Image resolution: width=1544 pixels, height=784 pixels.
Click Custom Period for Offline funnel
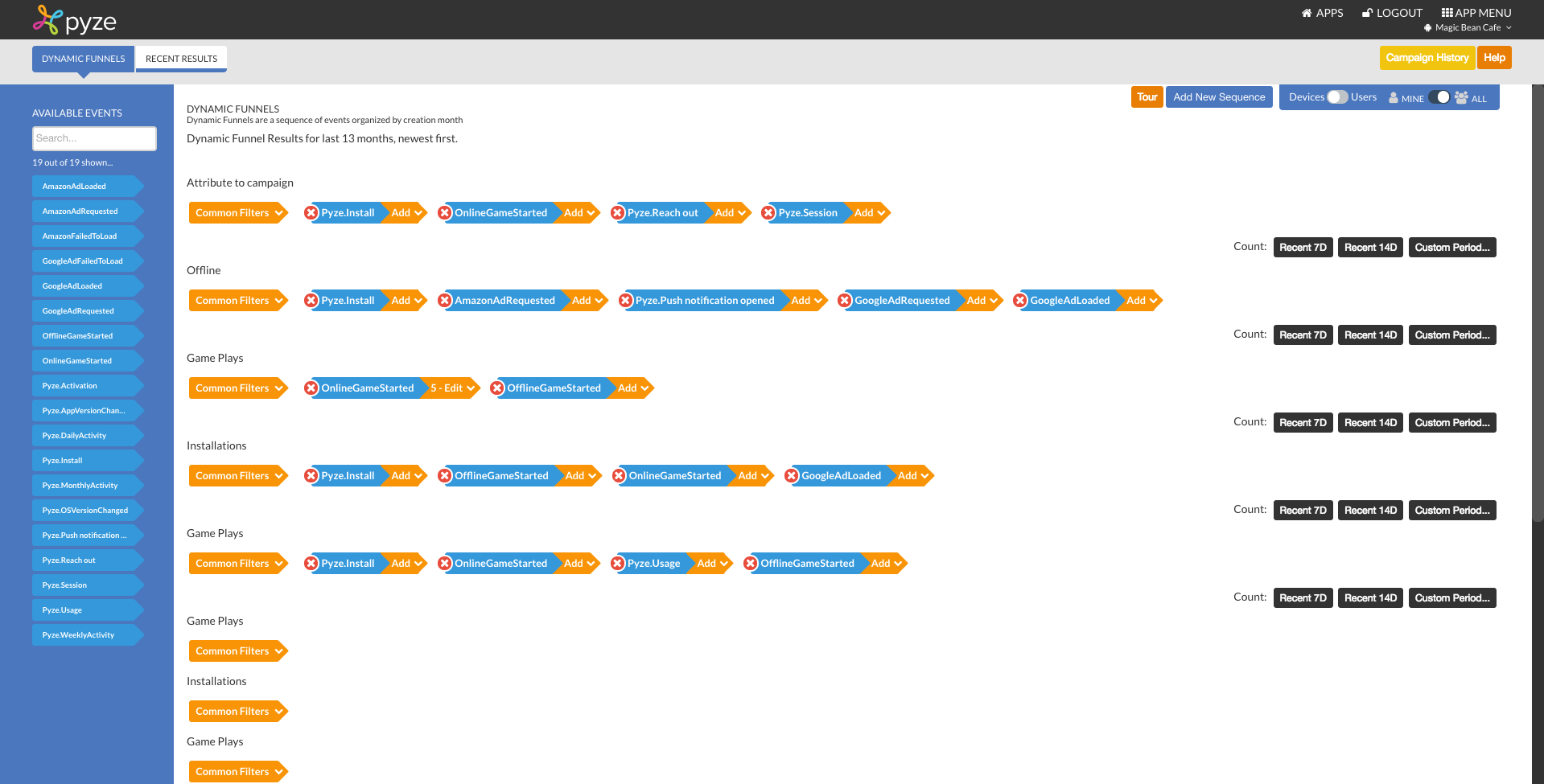point(1452,335)
